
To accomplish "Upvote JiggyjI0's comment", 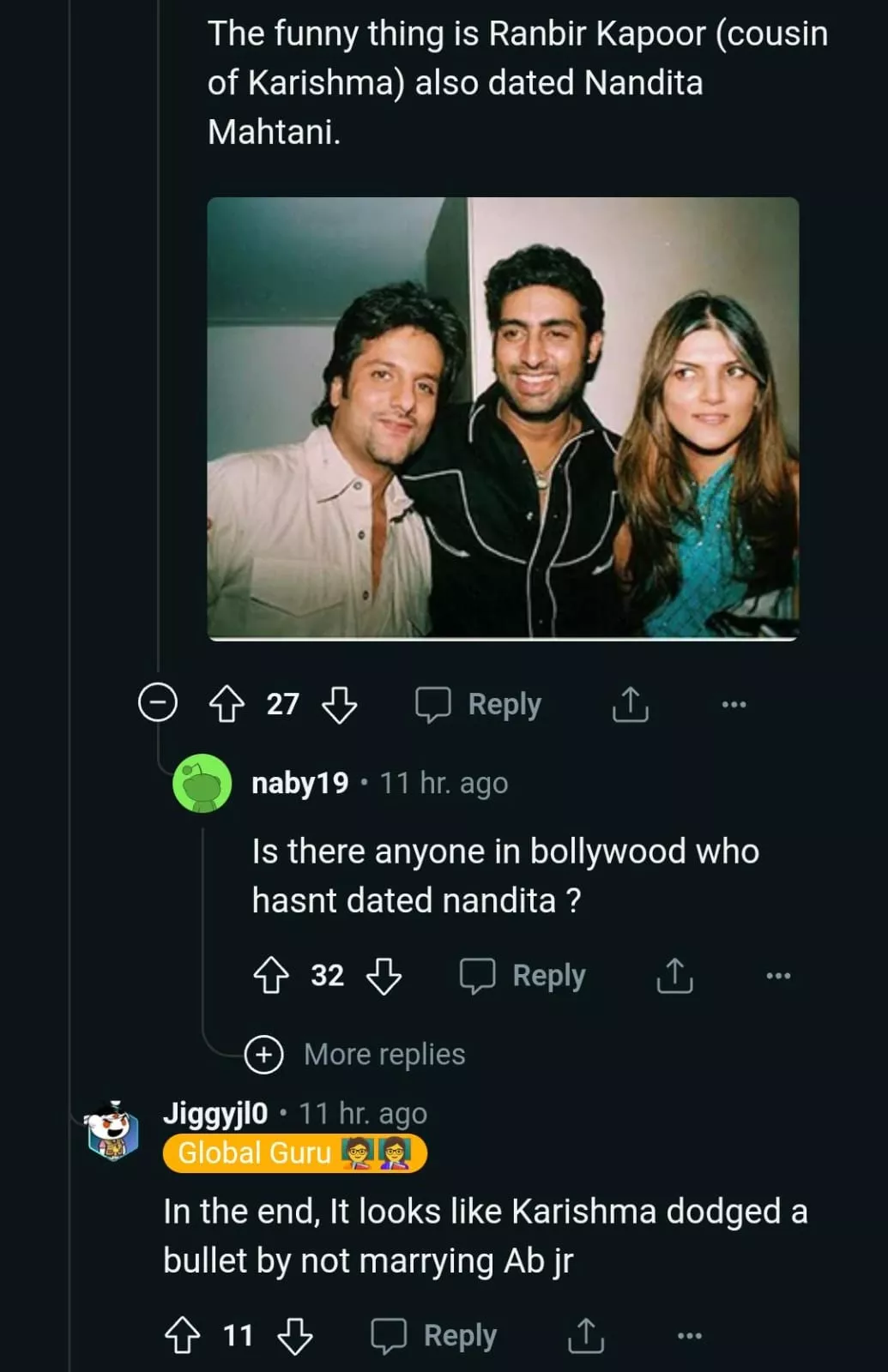I will click(182, 1336).
